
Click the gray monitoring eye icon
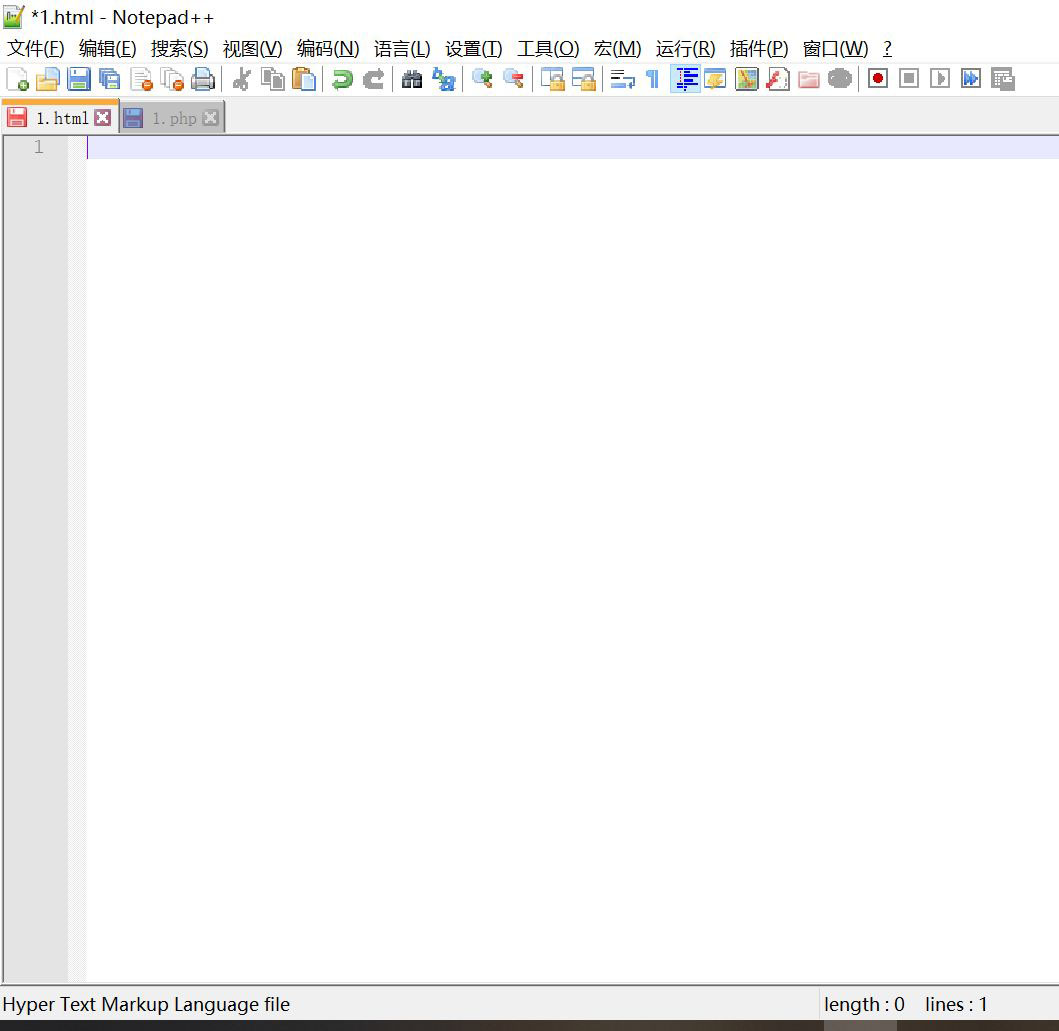pos(840,79)
